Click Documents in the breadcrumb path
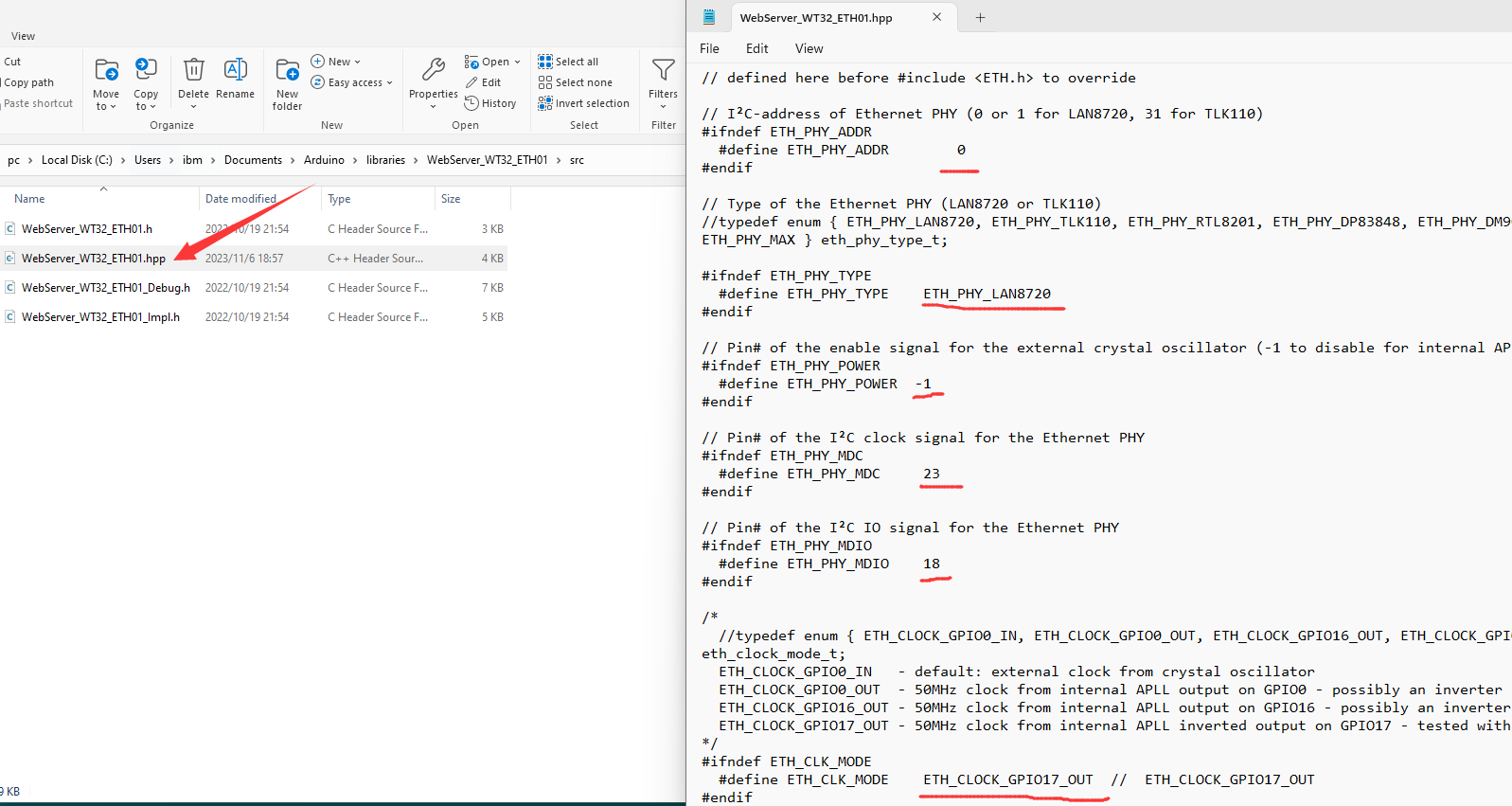 click(253, 160)
